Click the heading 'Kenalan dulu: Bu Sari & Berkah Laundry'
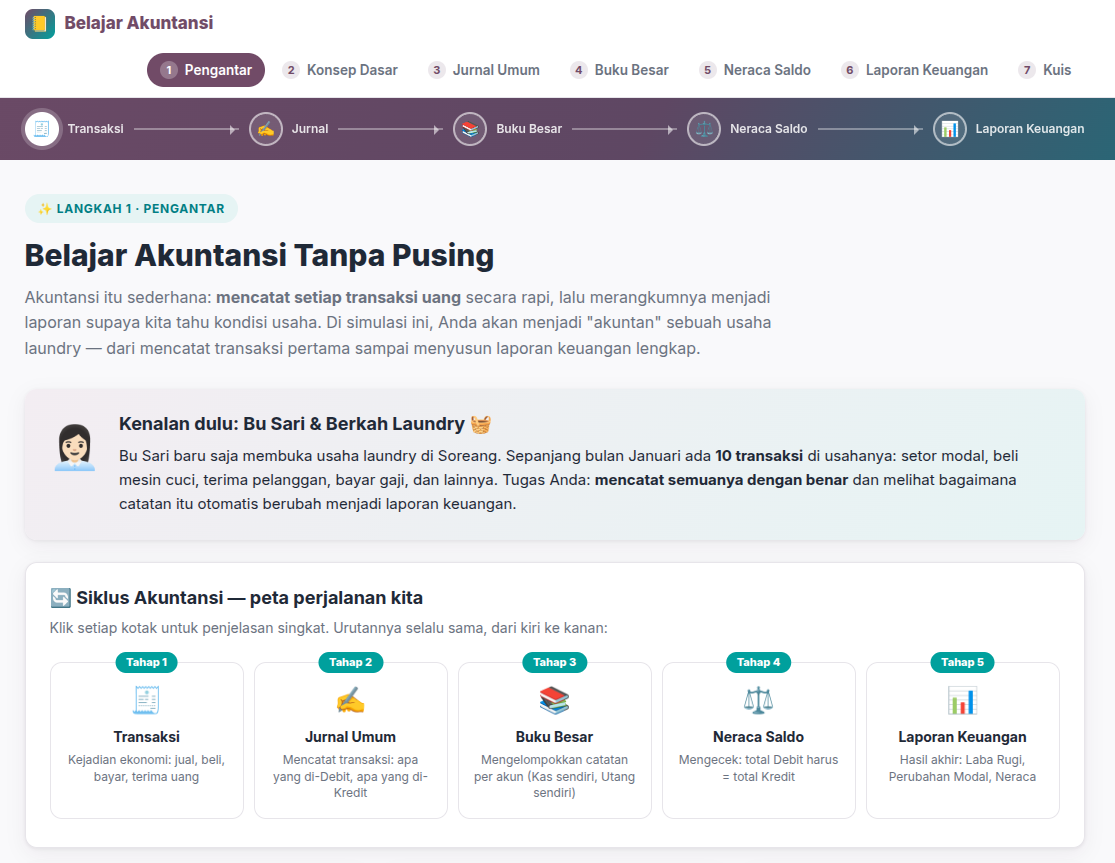This screenshot has height=863, width=1115. pos(292,424)
